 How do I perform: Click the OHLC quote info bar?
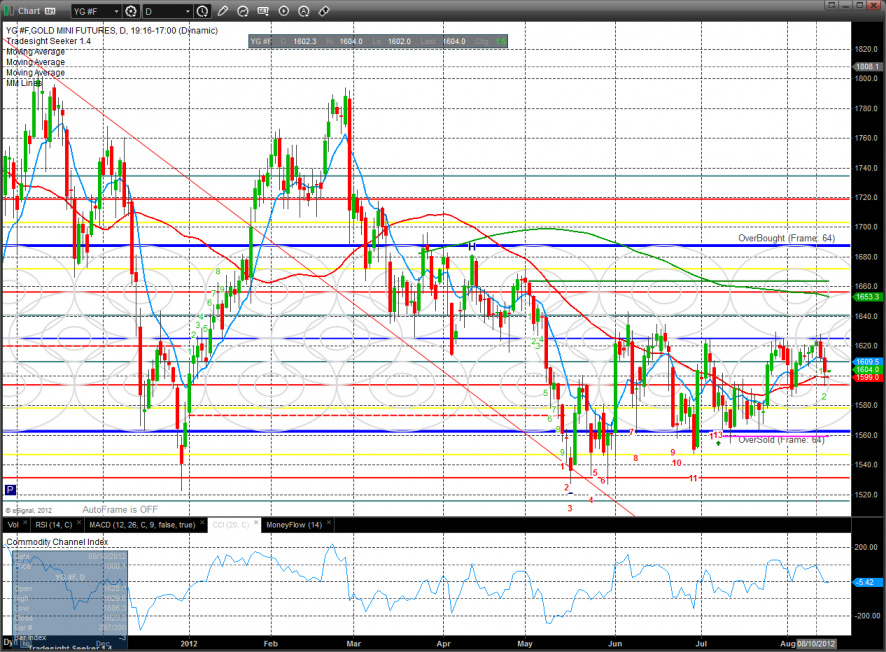click(378, 41)
